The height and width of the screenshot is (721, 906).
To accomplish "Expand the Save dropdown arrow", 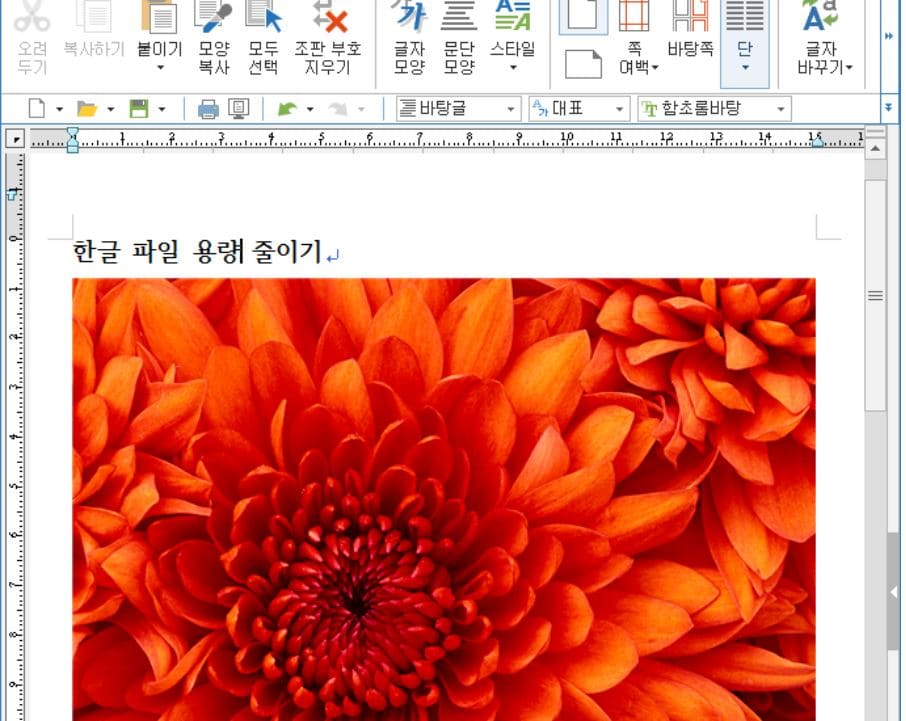I will [x=162, y=109].
